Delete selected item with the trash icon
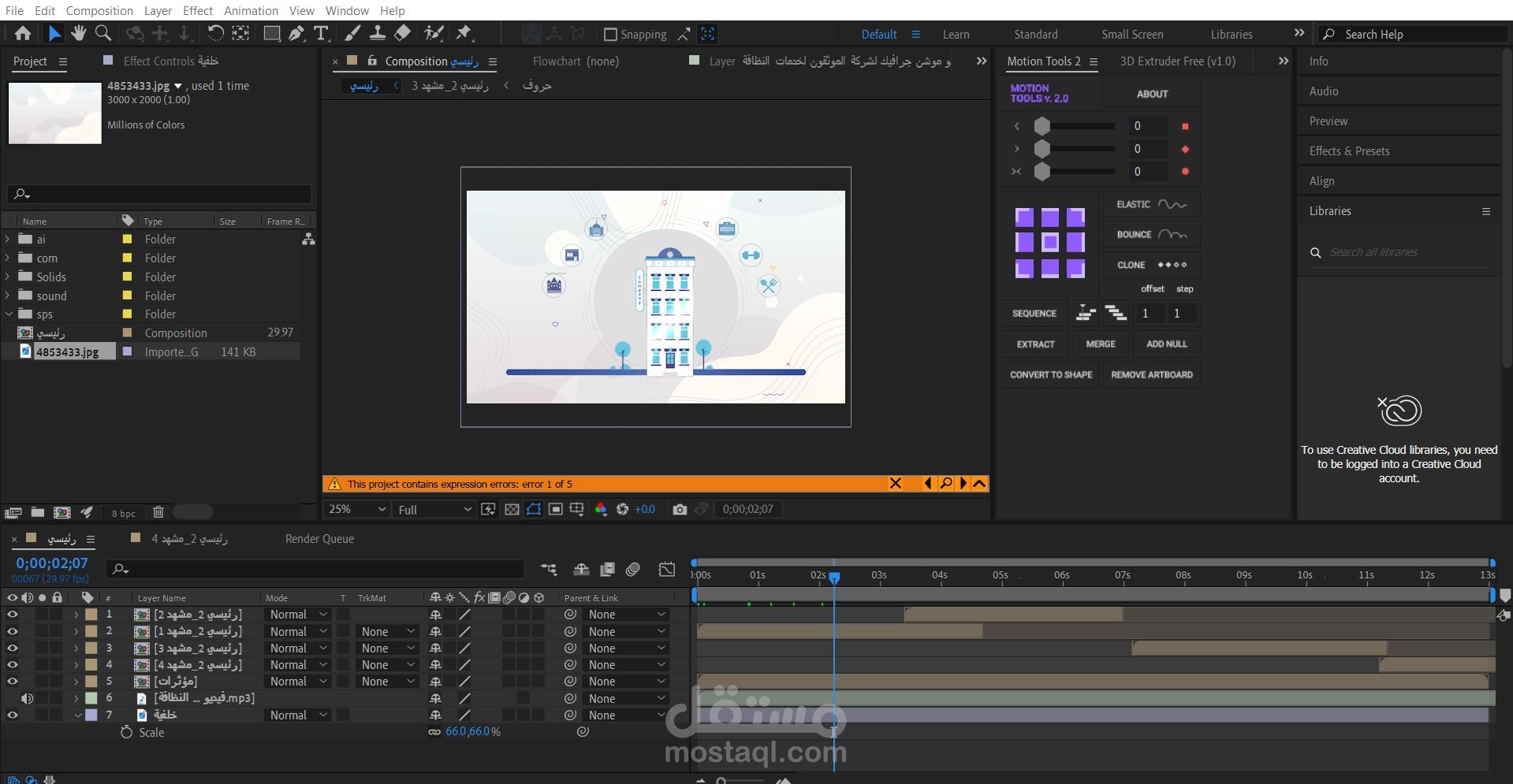Viewport: 1513px width, 784px height. click(x=158, y=512)
